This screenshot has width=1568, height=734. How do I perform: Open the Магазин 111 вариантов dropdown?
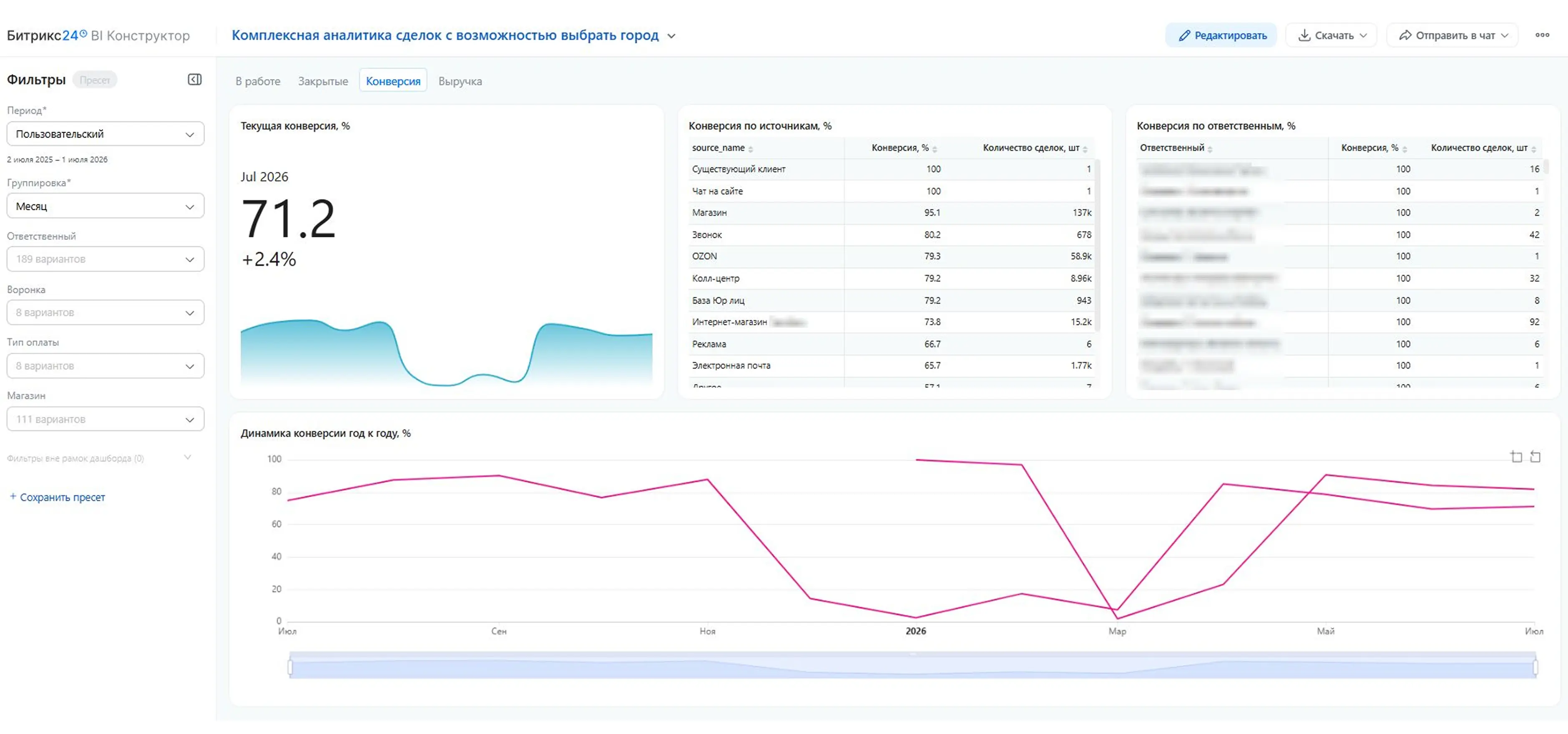(x=106, y=420)
